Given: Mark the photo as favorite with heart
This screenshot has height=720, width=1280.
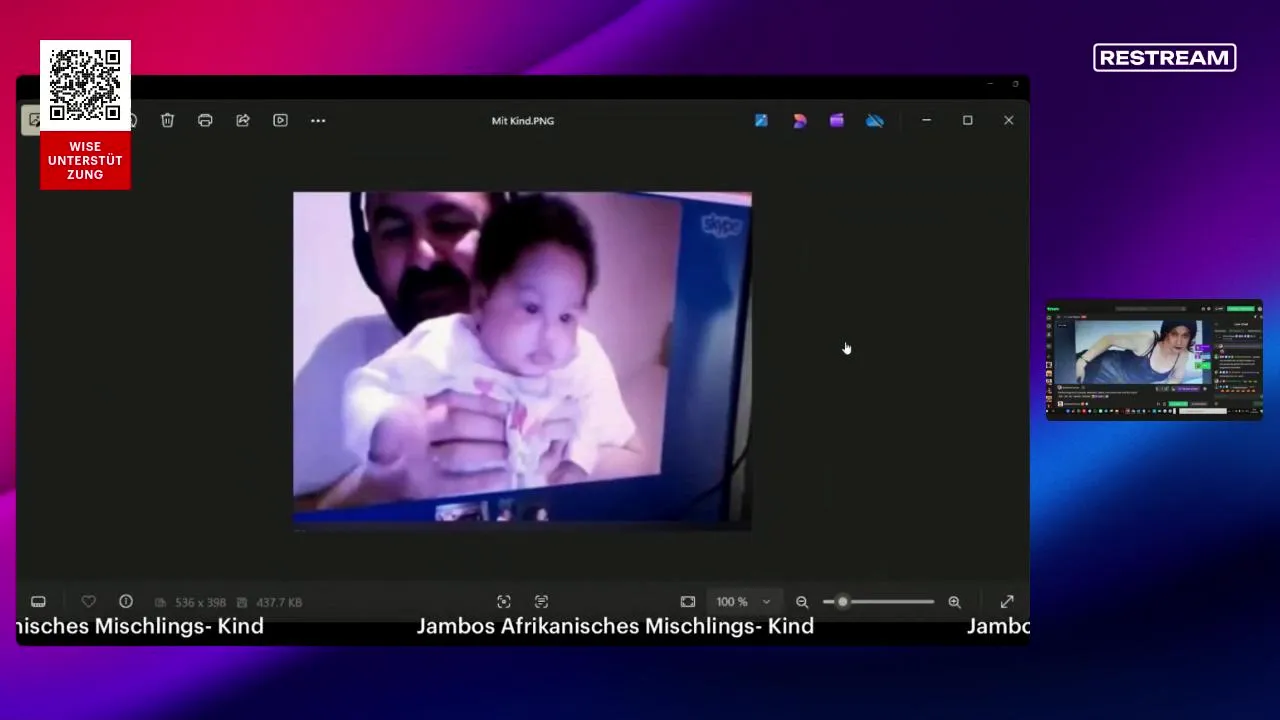Looking at the screenshot, I should [88, 602].
